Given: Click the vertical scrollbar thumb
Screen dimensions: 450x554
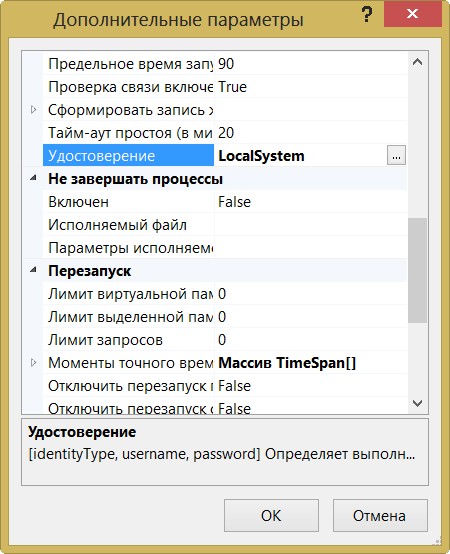Looking at the screenshot, I should click(x=418, y=270).
